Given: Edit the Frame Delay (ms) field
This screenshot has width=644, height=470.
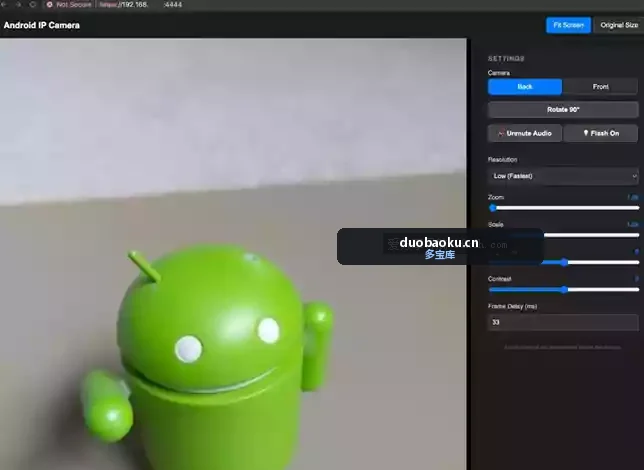Looking at the screenshot, I should pyautogui.click(x=563, y=323).
